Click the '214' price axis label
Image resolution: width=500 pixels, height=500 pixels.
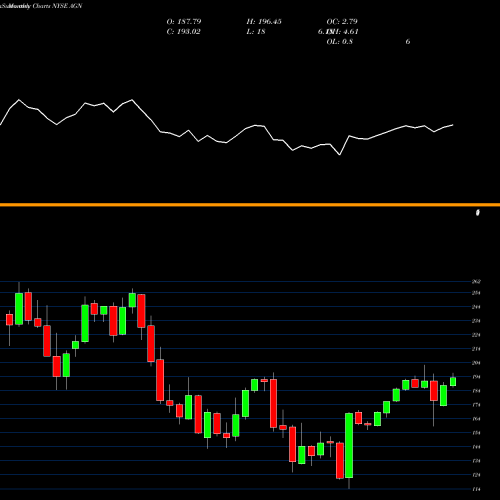[476, 349]
